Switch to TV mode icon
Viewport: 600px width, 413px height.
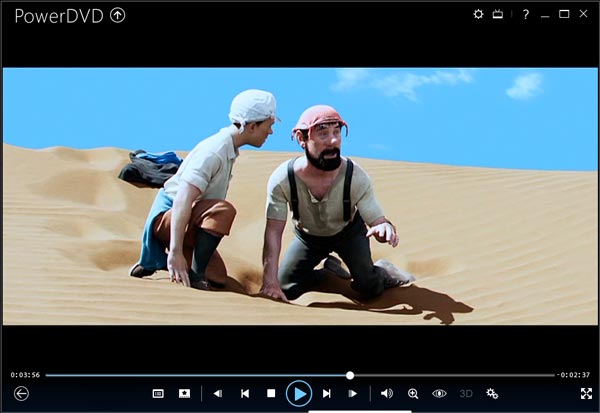[x=497, y=14]
